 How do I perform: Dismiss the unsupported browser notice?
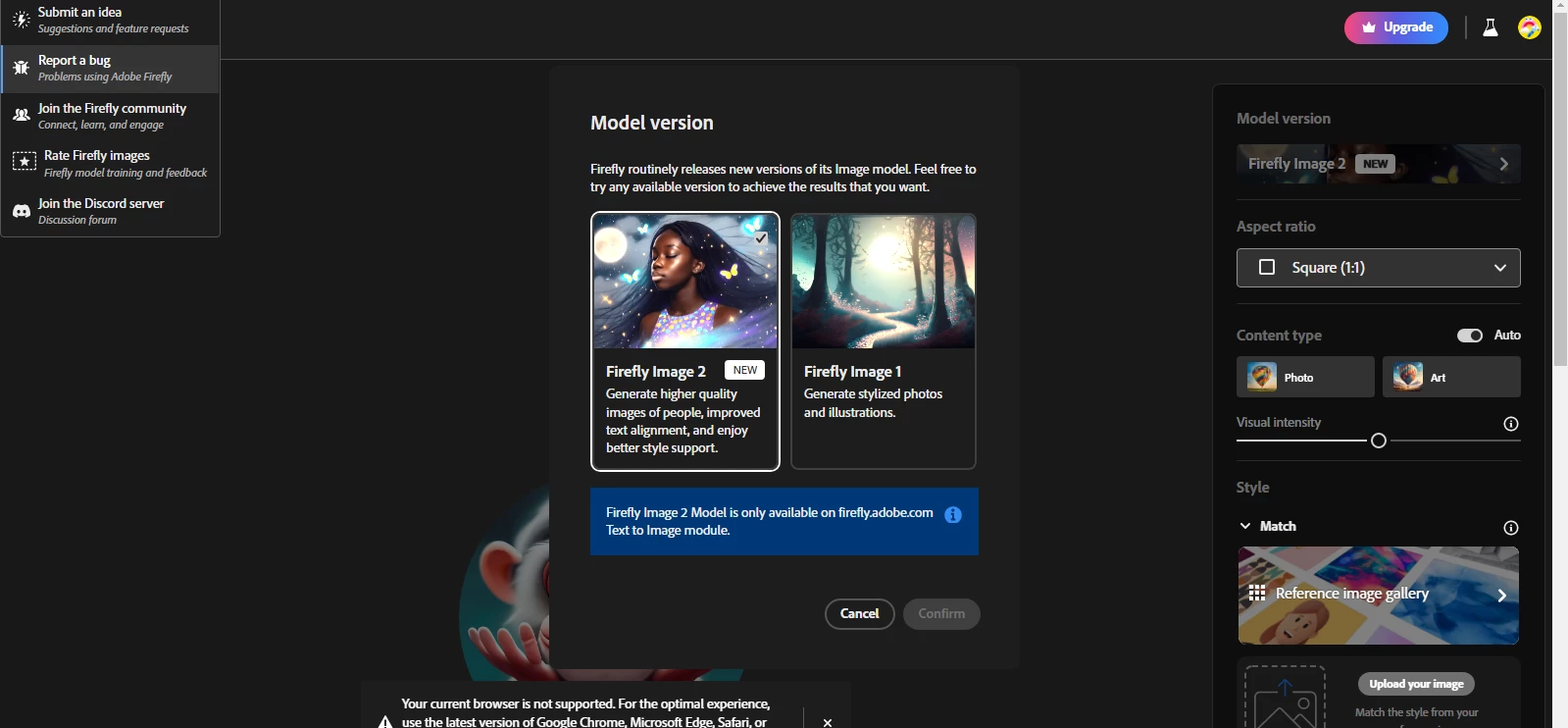(828, 722)
